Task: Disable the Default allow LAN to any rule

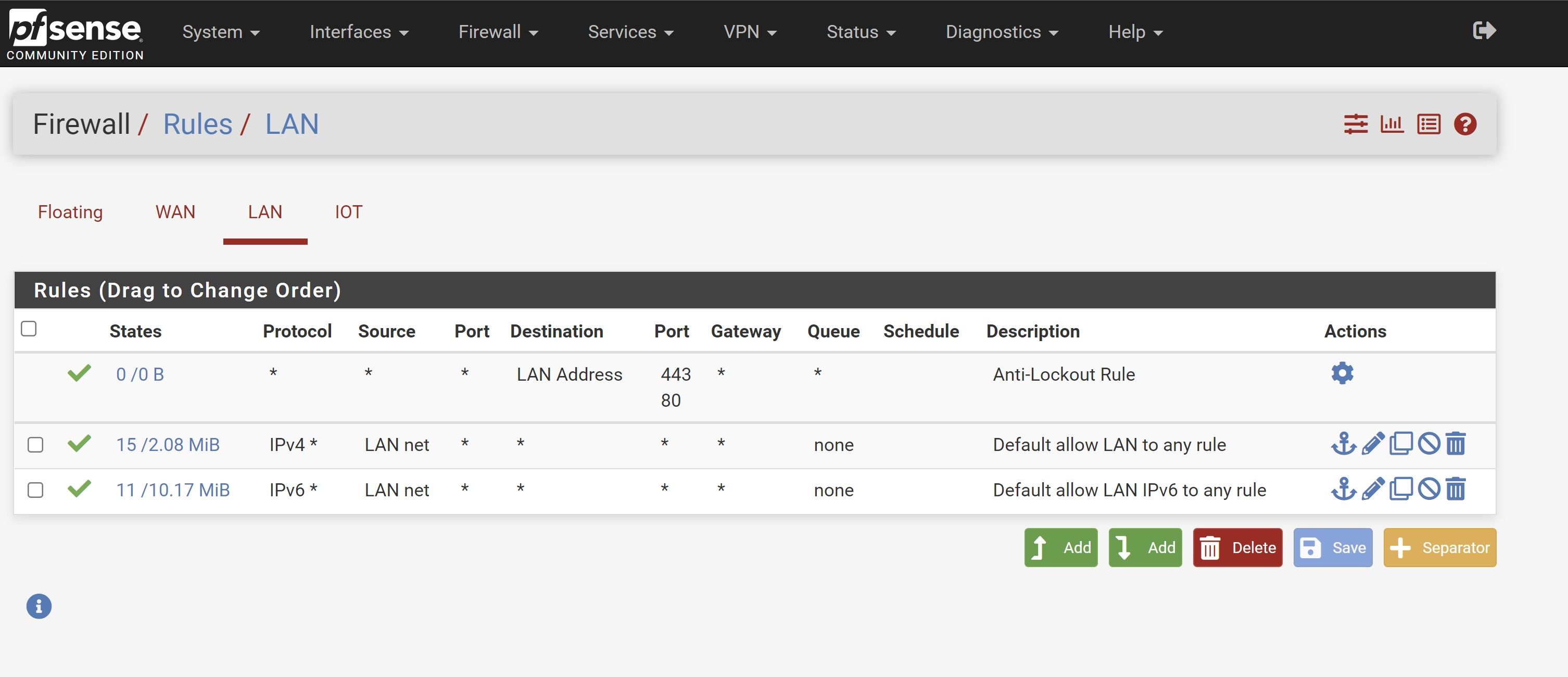Action: coord(1428,444)
